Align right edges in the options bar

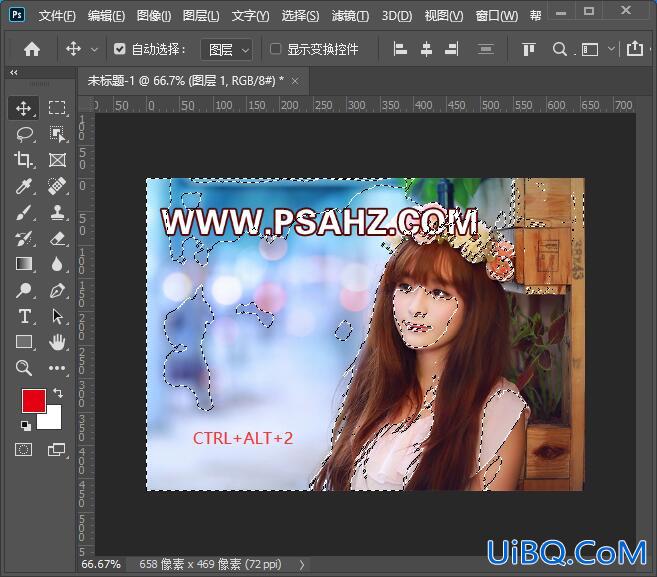[452, 49]
